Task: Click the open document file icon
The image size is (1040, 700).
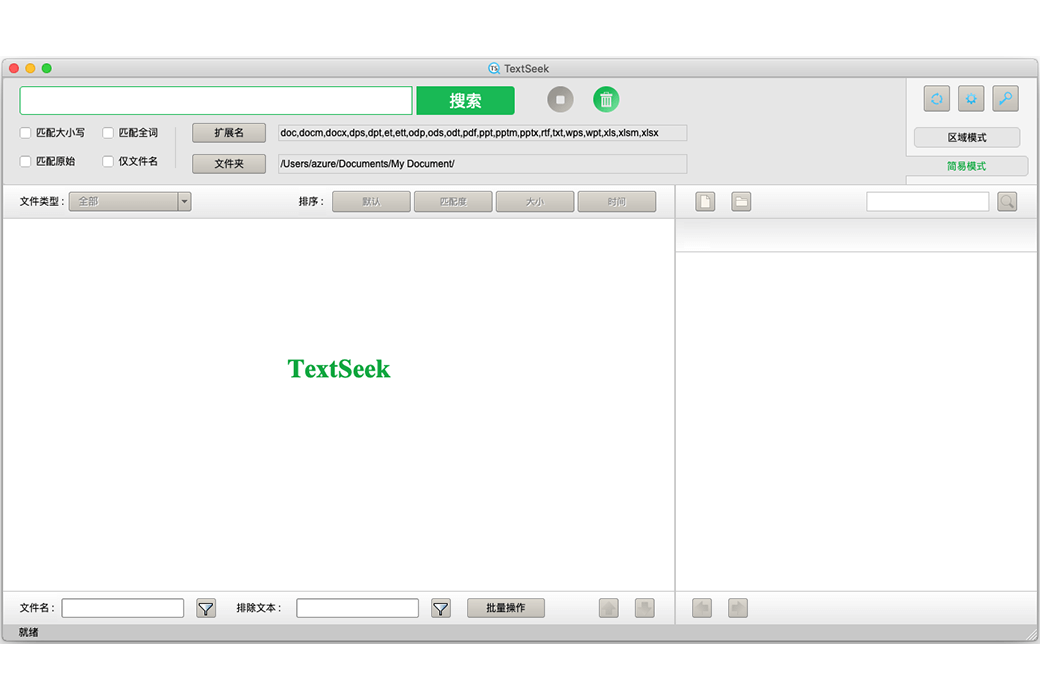Action: 705,201
